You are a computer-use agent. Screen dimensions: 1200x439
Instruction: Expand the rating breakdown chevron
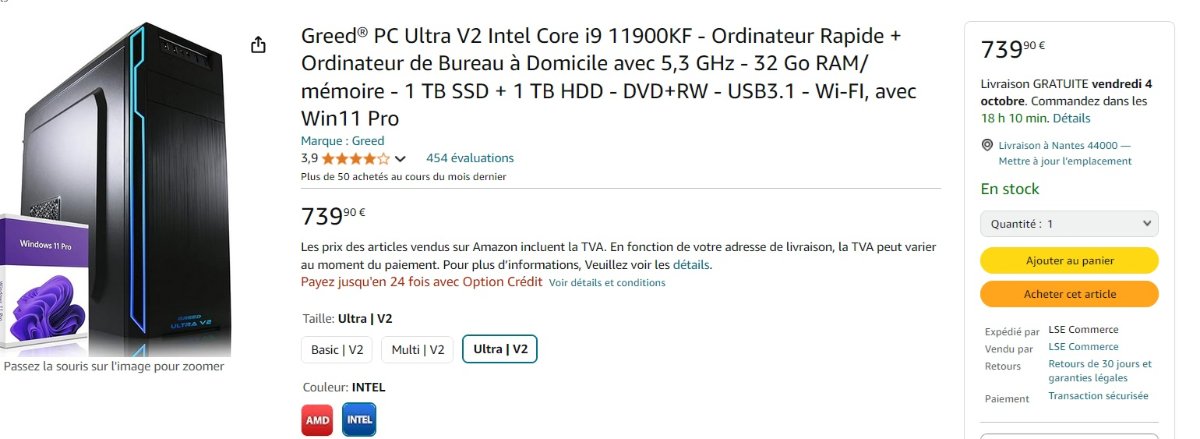click(x=401, y=158)
